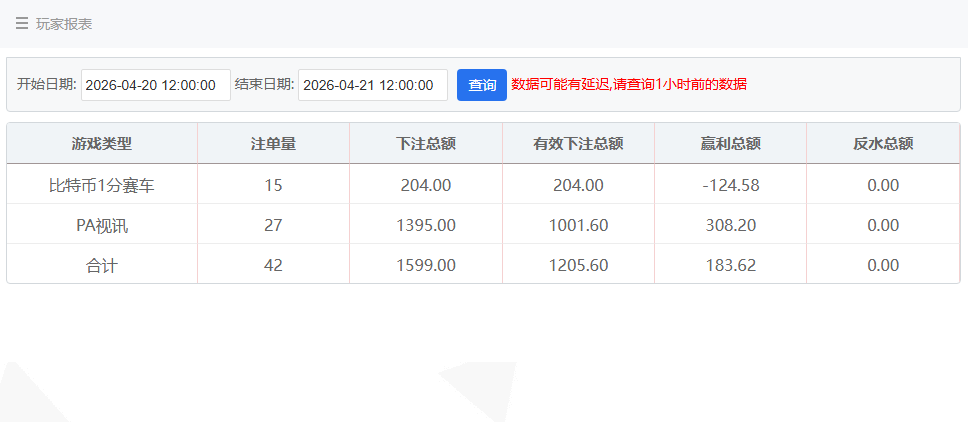Click the 反水总额 column header
The height and width of the screenshot is (422, 968).
pos(883,143)
